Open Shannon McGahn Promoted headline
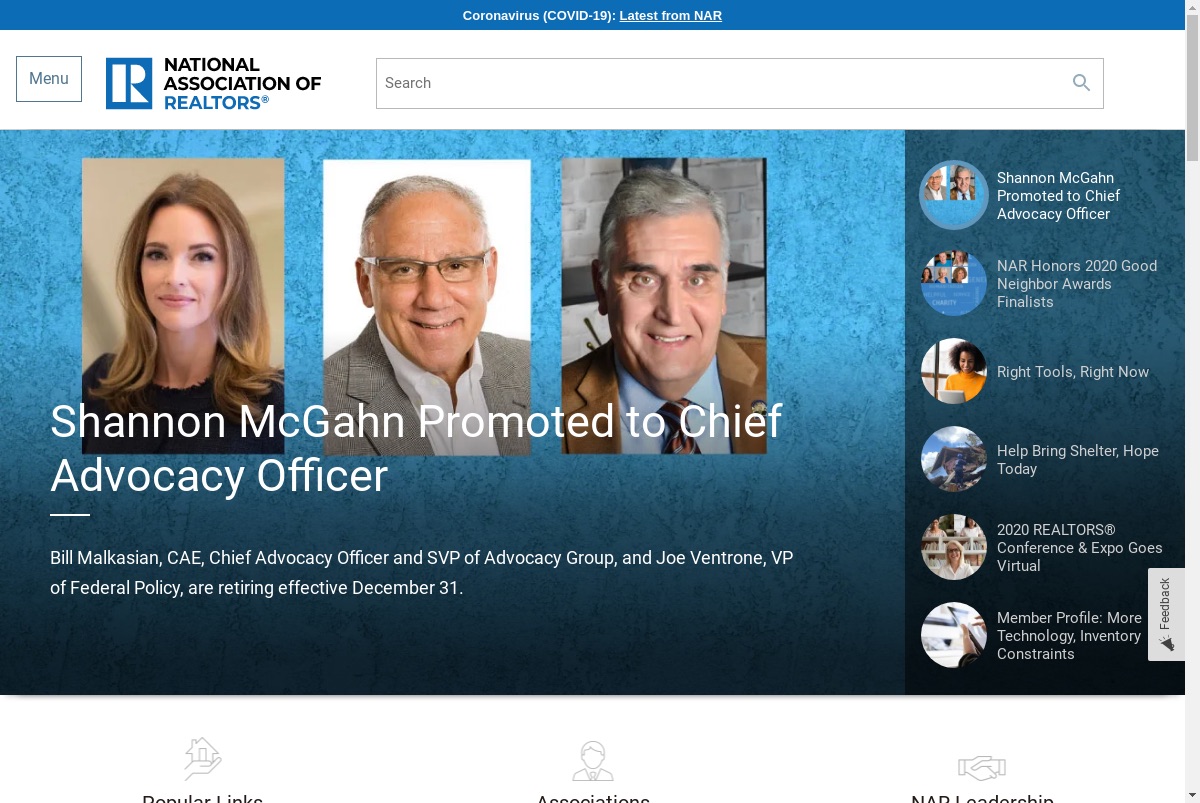This screenshot has width=1200, height=803. coord(416,448)
